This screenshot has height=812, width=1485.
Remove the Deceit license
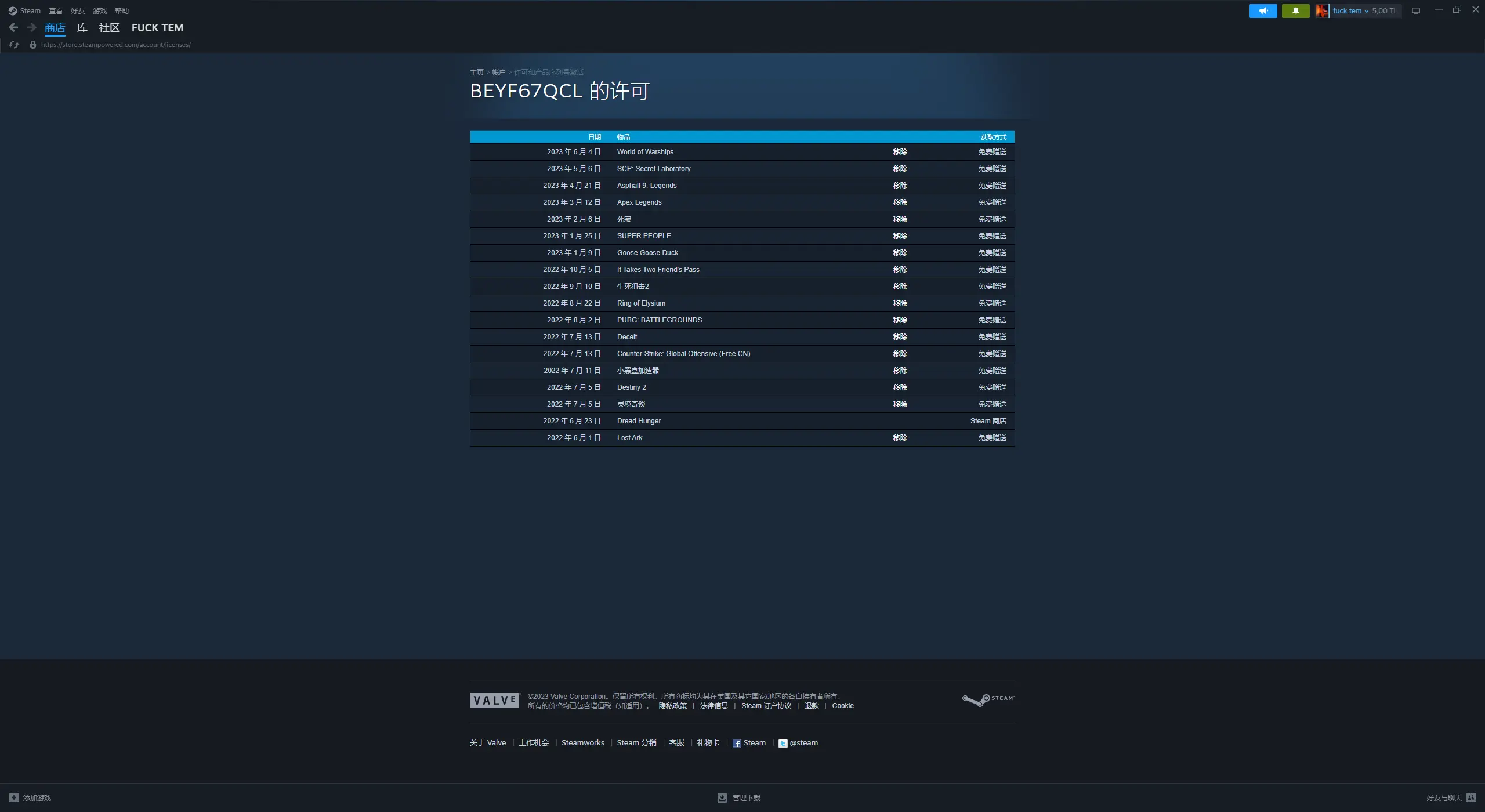pyautogui.click(x=900, y=336)
